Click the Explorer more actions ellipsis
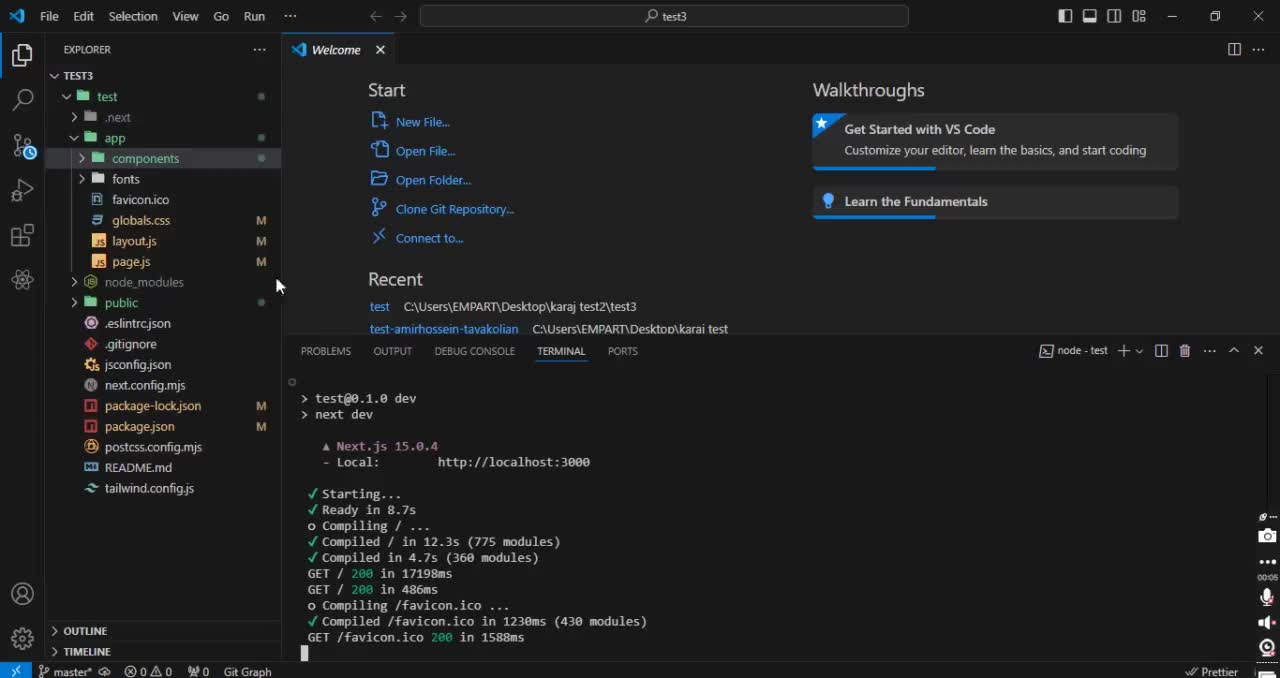This screenshot has height=678, width=1280. pyautogui.click(x=260, y=49)
